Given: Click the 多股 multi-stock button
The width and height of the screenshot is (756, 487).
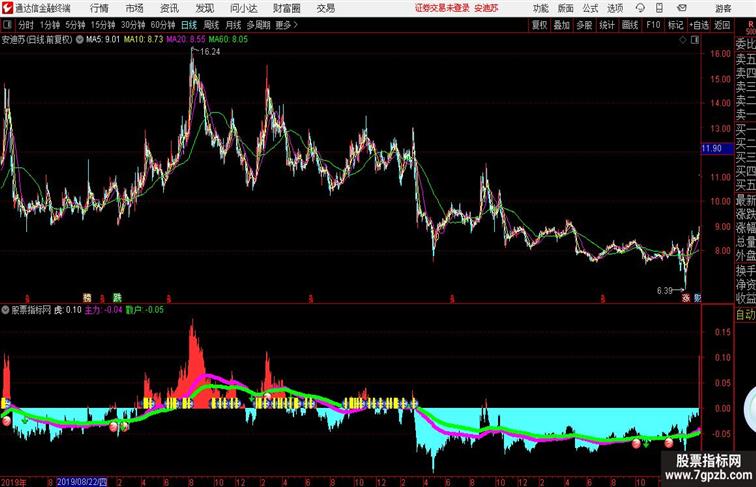Looking at the screenshot, I should tap(584, 25).
